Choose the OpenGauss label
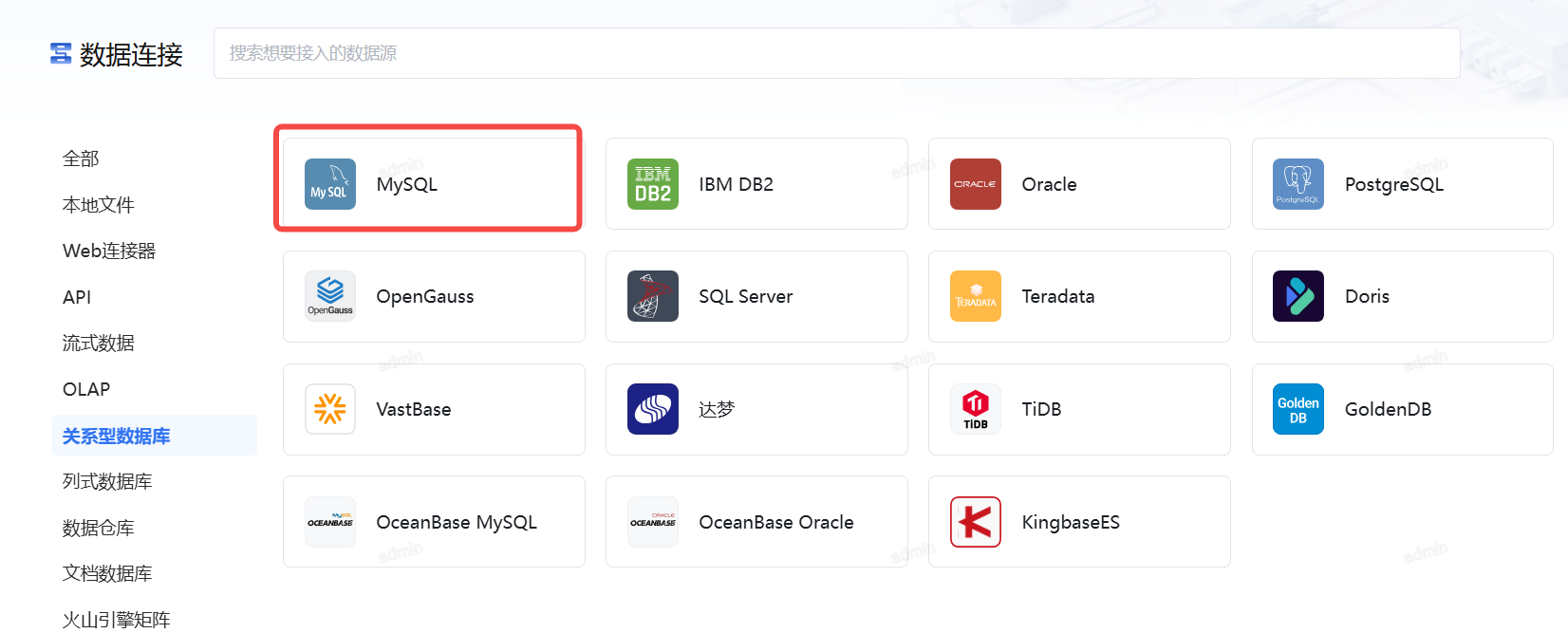 (425, 296)
